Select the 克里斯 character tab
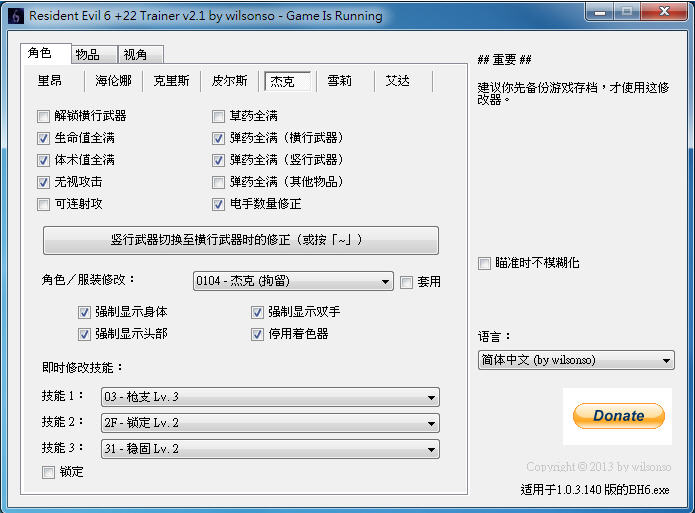 pyautogui.click(x=171, y=81)
